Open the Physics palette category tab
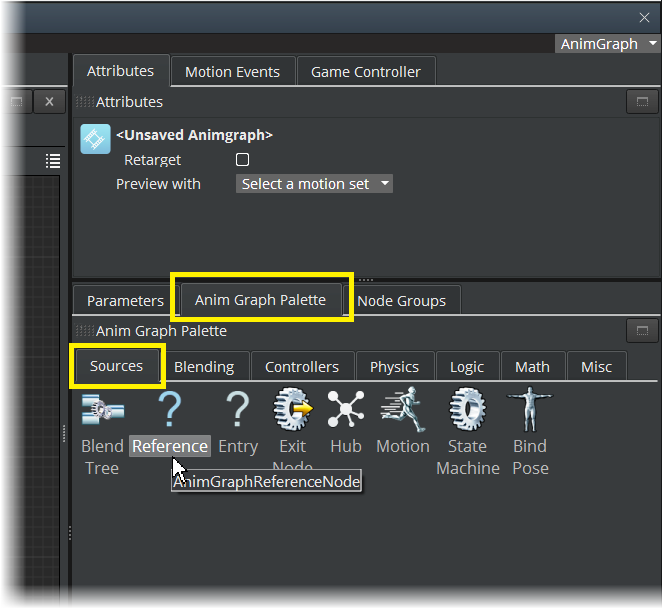662x609 pixels. click(394, 367)
